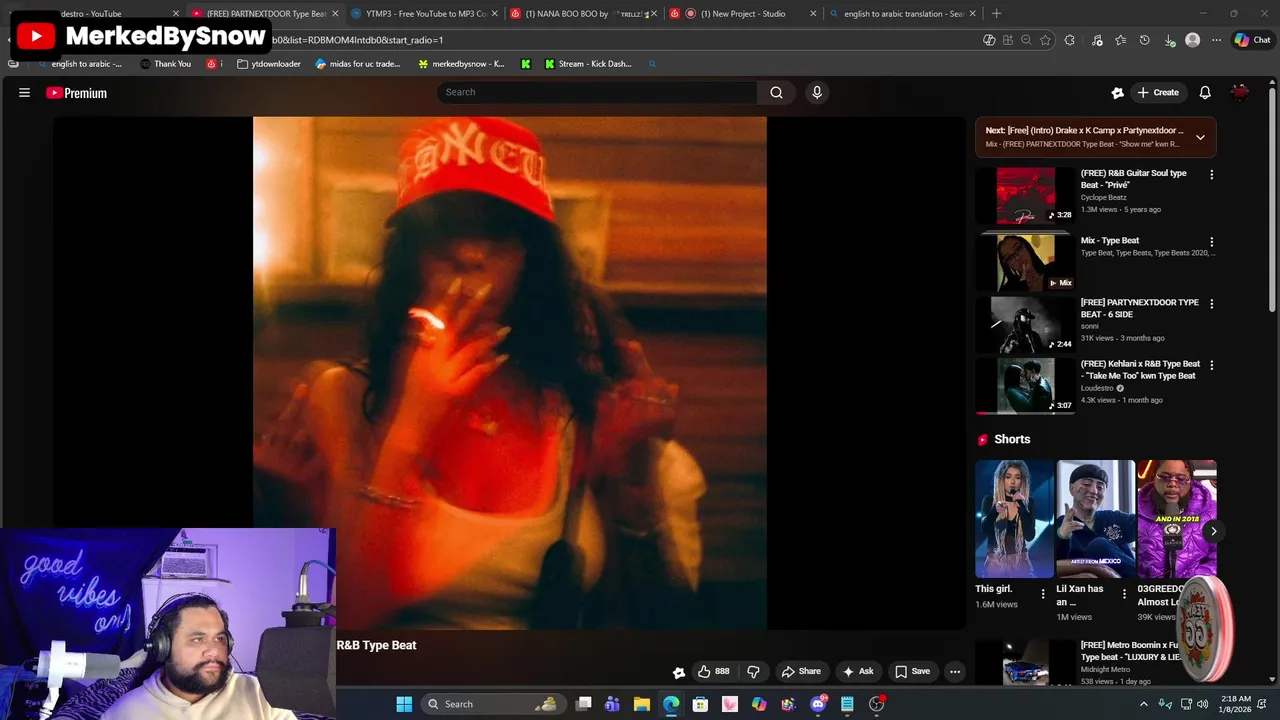Open PARTYNEXTDOOR TYPE BEAT - 6 SIDE title
Image resolution: width=1280 pixels, height=720 pixels.
tap(1139, 308)
